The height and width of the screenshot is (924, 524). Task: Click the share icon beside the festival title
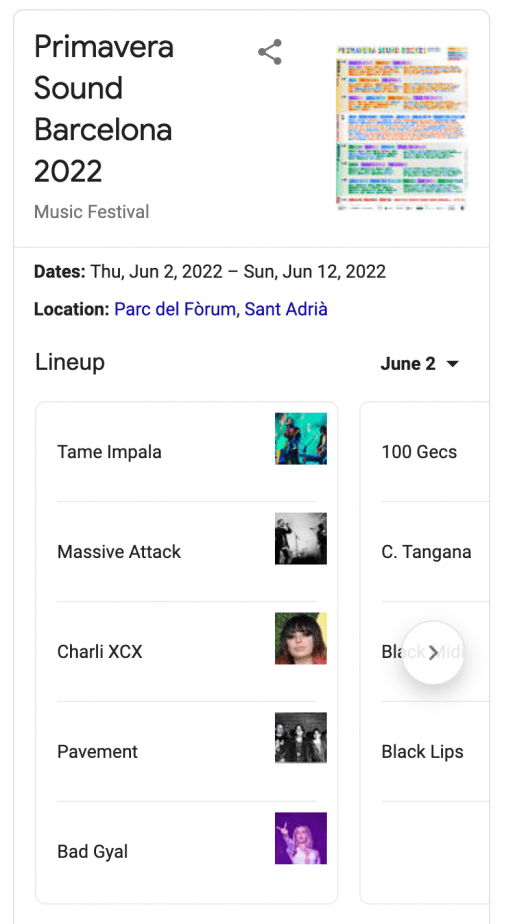(270, 52)
